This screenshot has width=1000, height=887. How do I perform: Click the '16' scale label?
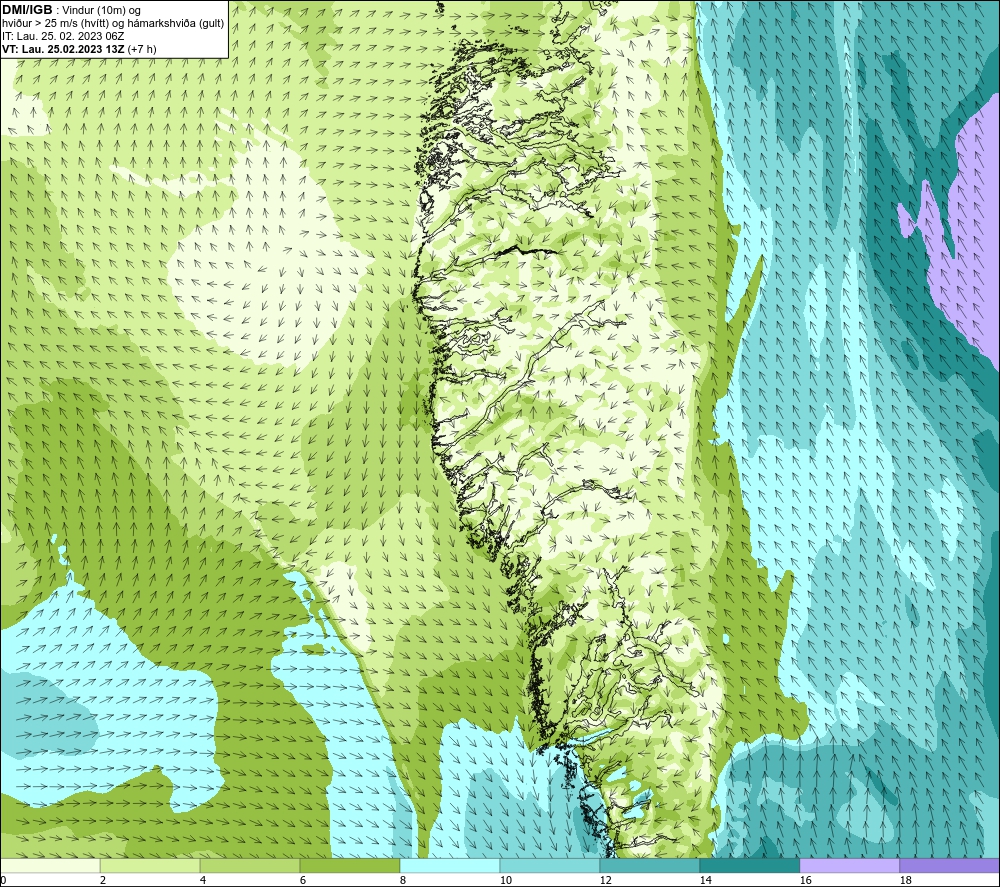pos(805,881)
